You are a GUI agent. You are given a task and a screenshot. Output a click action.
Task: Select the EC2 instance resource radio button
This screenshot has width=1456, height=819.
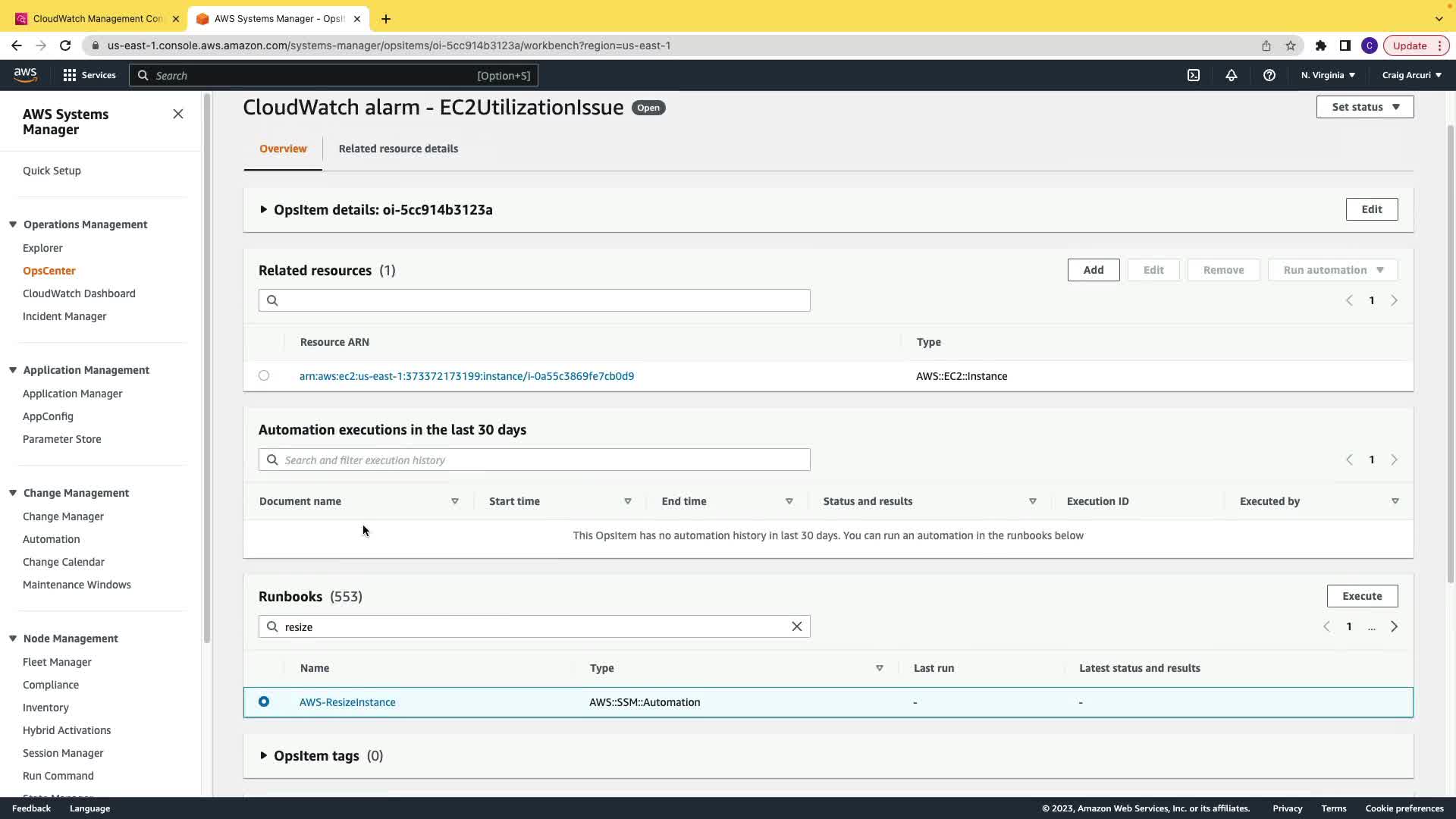coord(264,375)
